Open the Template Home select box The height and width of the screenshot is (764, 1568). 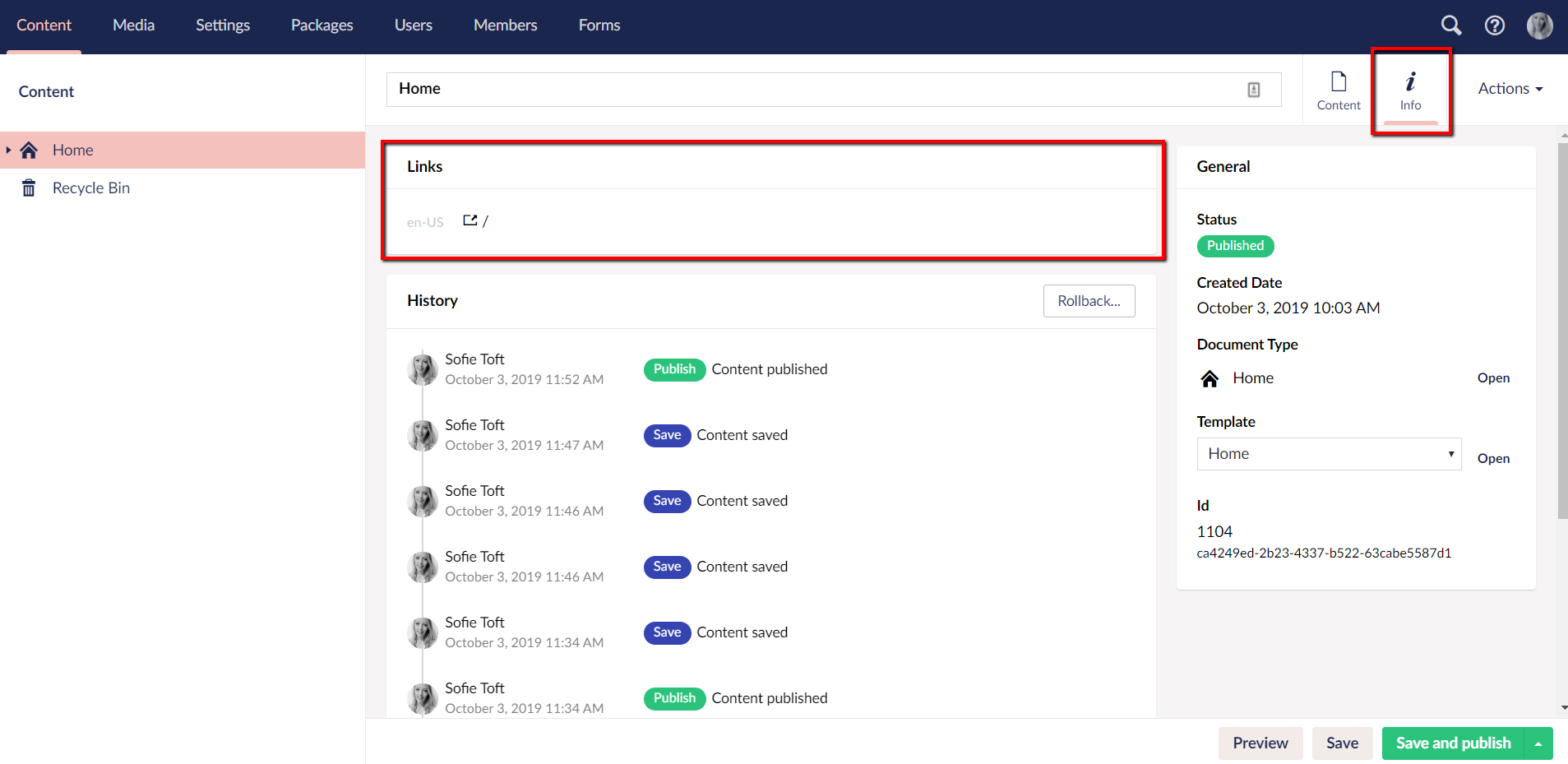tap(1329, 454)
